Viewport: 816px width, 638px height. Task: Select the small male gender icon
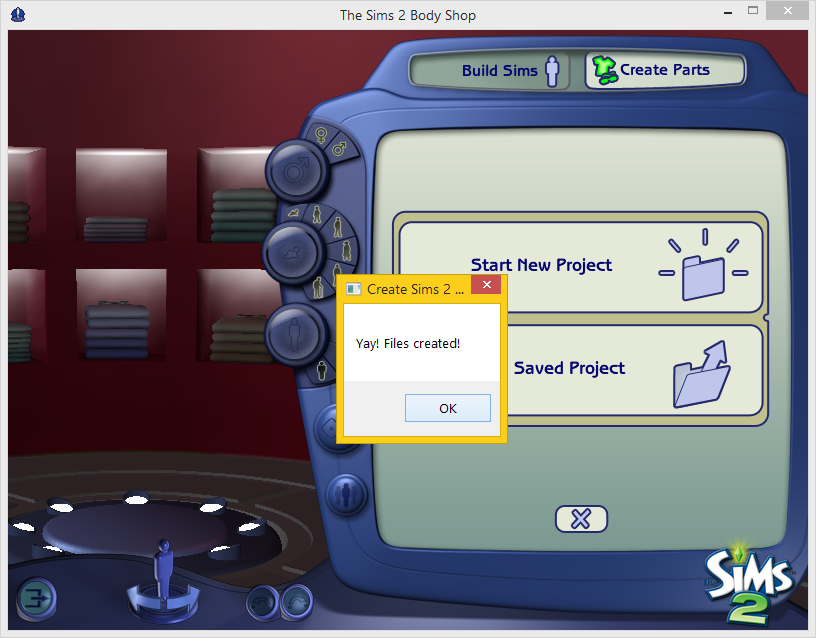click(339, 149)
